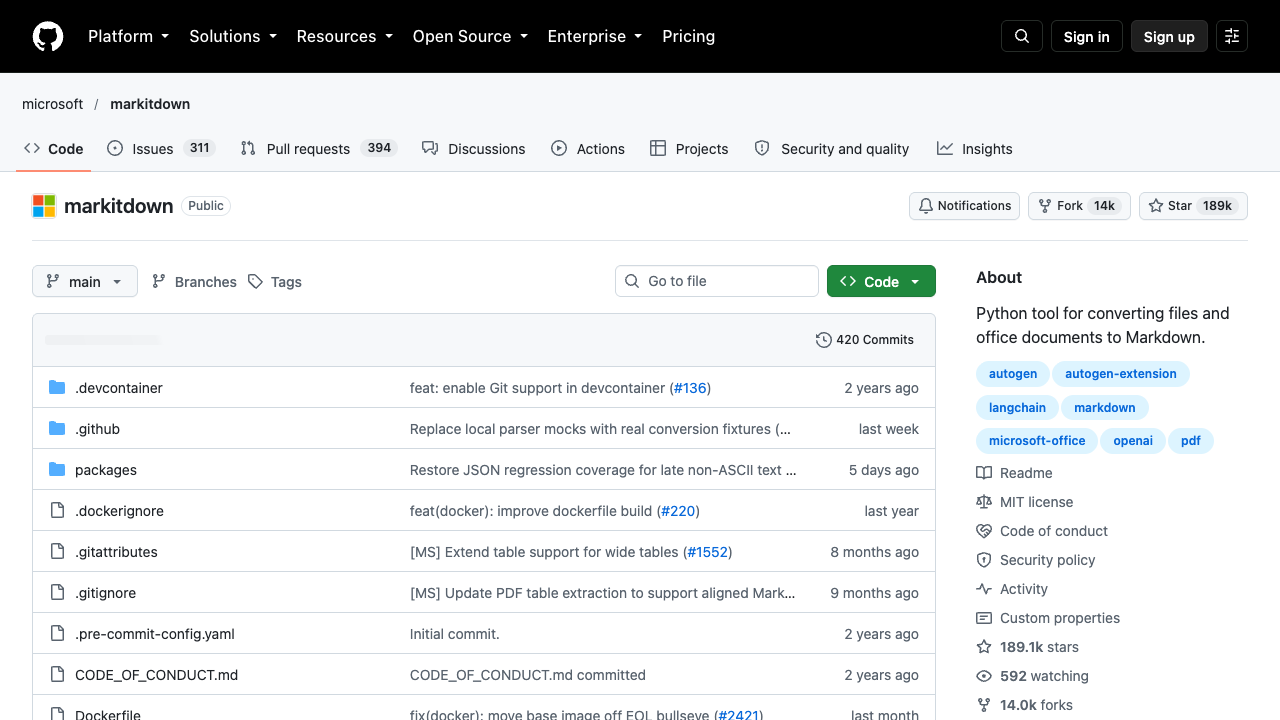Image resolution: width=1280 pixels, height=720 pixels.
Task: Click the Microsoft logo avatar next to markitdown
Action: click(x=44, y=206)
